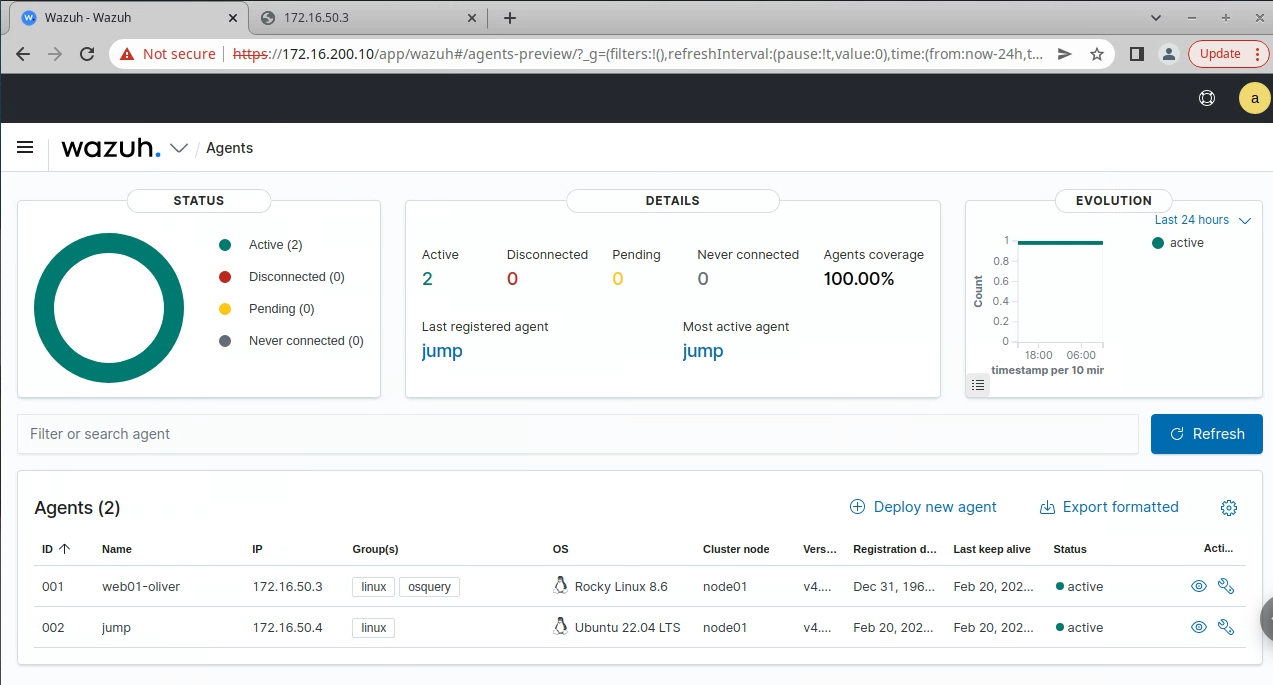Sort by Last keep alive column
This screenshot has width=1273, height=685.
click(x=992, y=549)
